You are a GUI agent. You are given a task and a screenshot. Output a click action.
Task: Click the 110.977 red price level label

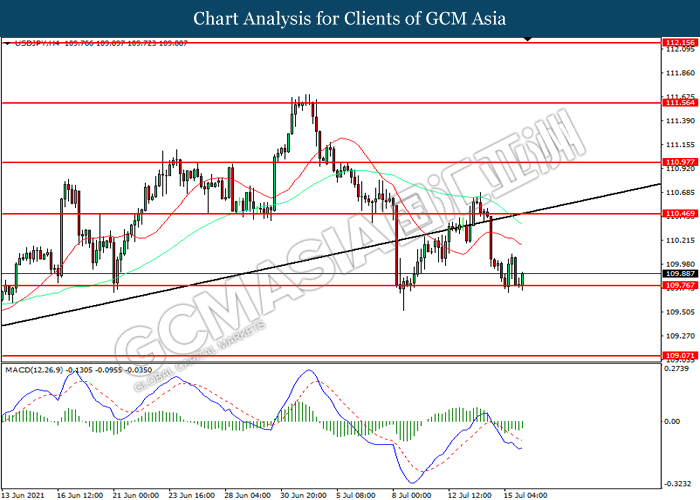680,162
